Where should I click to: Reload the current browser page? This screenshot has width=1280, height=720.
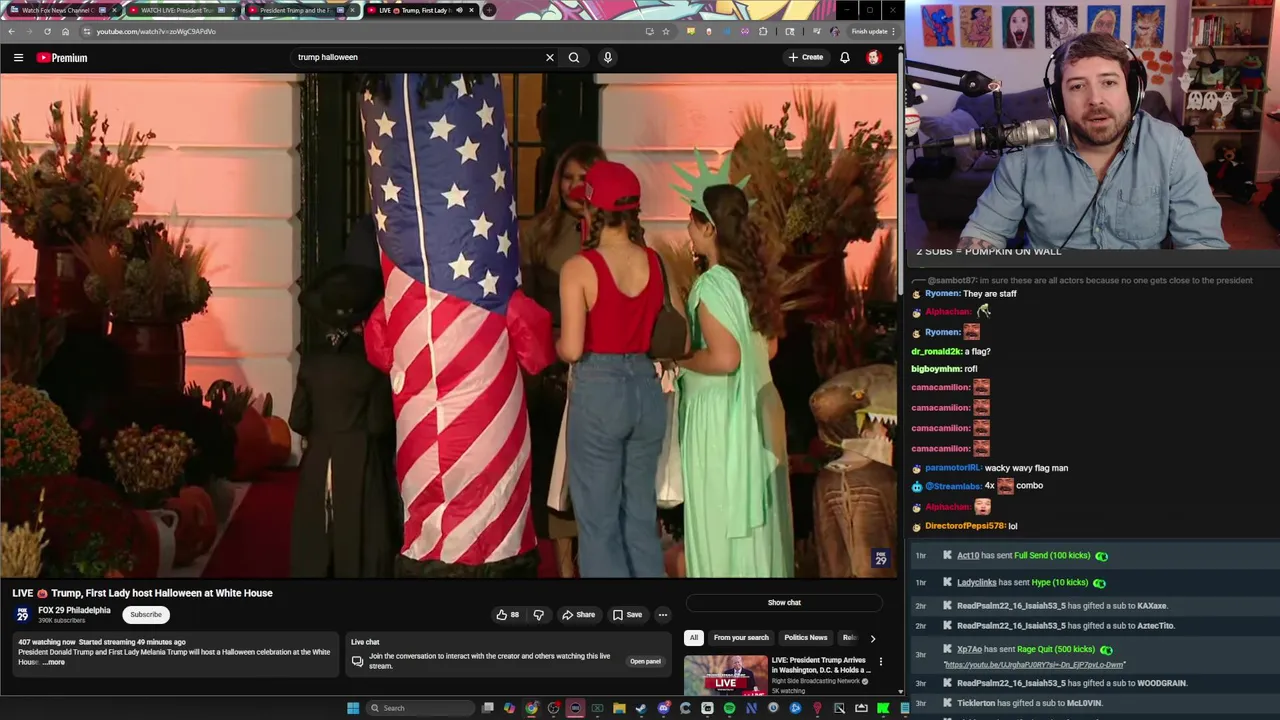[x=47, y=31]
